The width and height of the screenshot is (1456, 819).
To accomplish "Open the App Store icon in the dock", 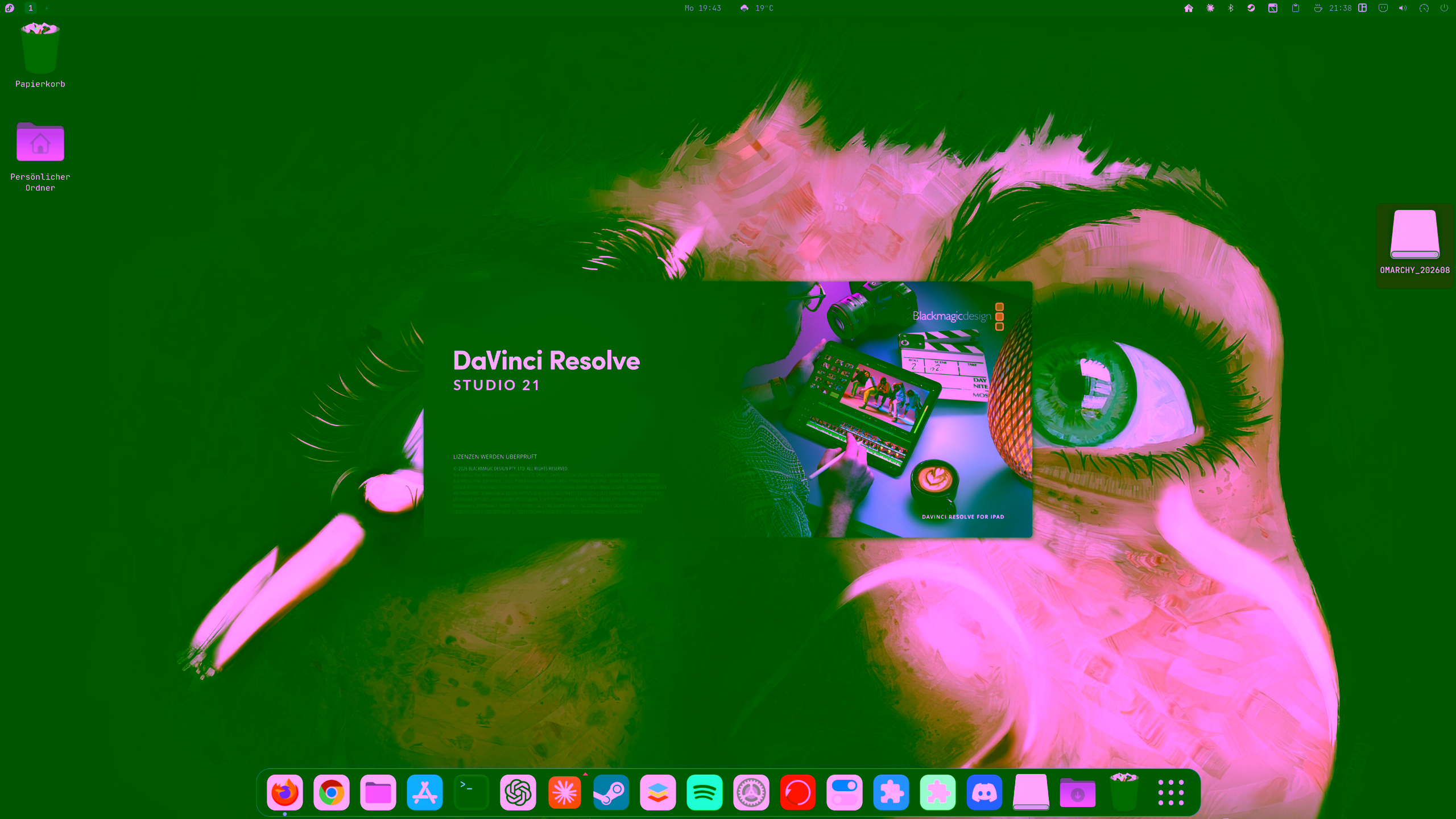I will (x=425, y=792).
